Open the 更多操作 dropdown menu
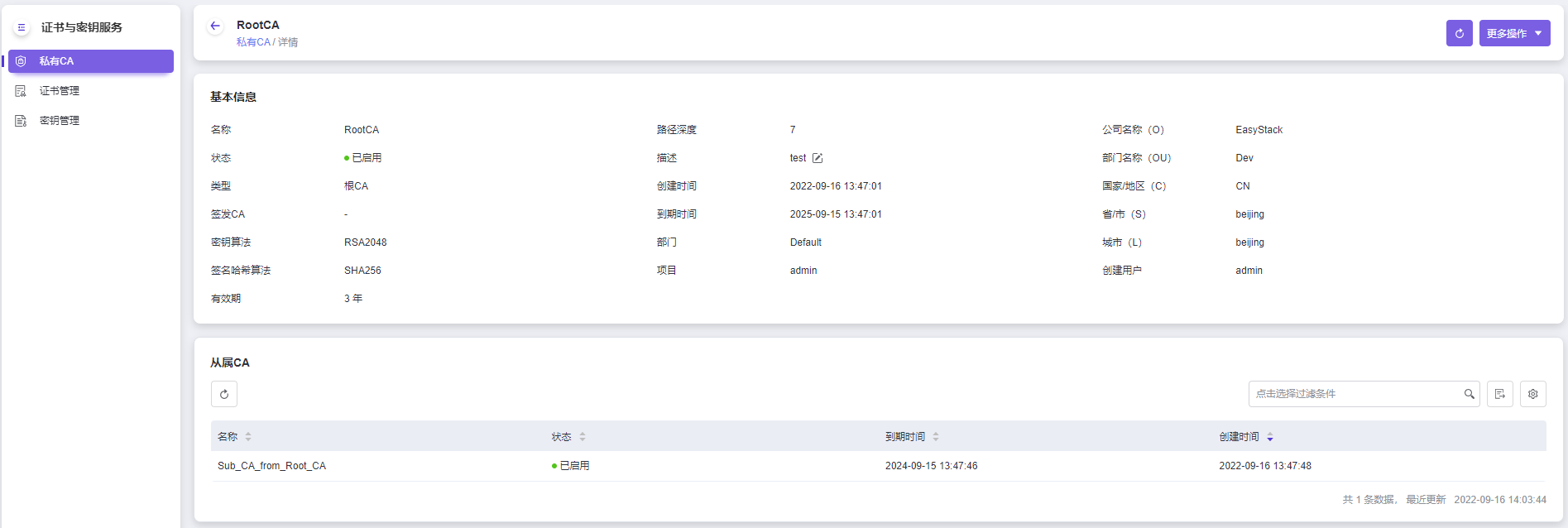 (x=1514, y=33)
